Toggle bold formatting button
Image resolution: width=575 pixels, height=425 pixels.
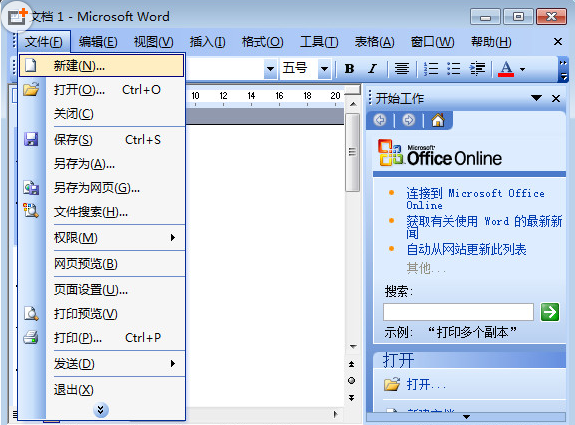pyautogui.click(x=349, y=69)
